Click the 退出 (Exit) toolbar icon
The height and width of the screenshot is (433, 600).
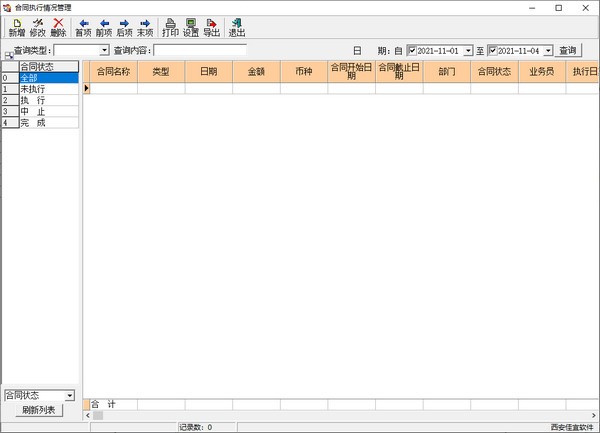pyautogui.click(x=237, y=27)
